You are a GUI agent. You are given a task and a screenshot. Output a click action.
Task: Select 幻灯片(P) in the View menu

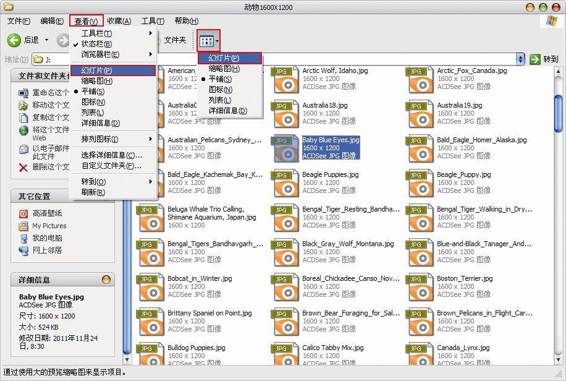click(x=113, y=70)
